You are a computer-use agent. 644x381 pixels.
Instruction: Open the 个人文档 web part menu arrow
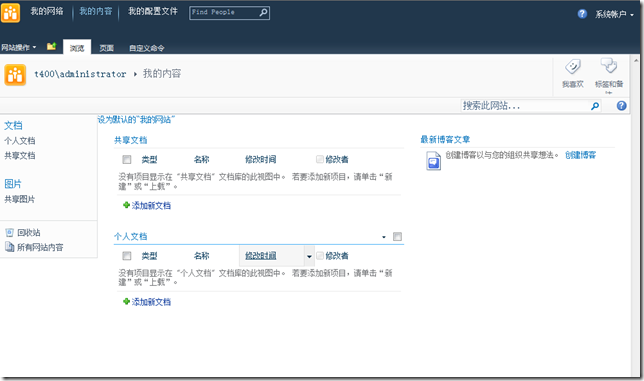click(x=384, y=237)
